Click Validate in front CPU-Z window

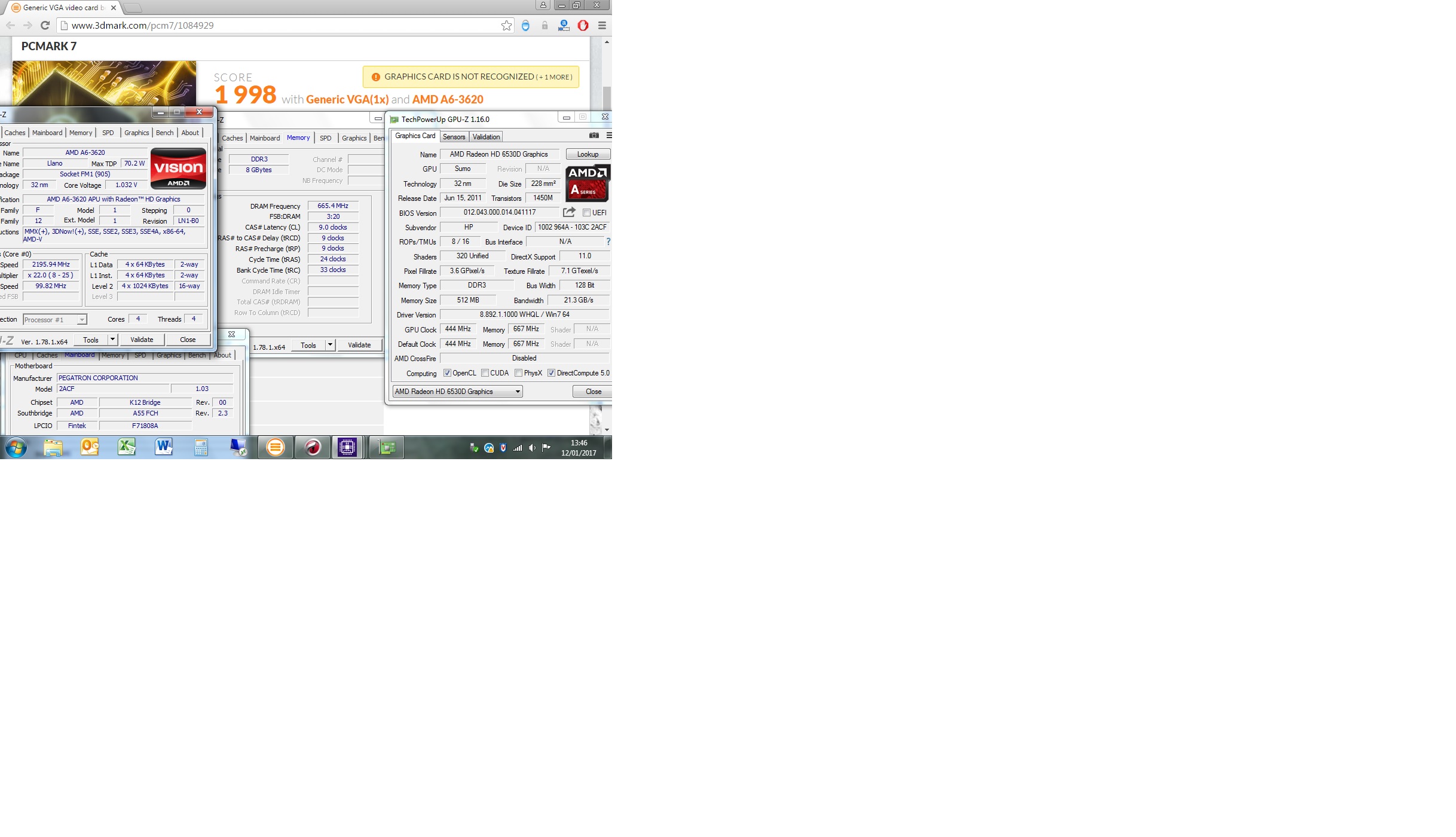142,340
